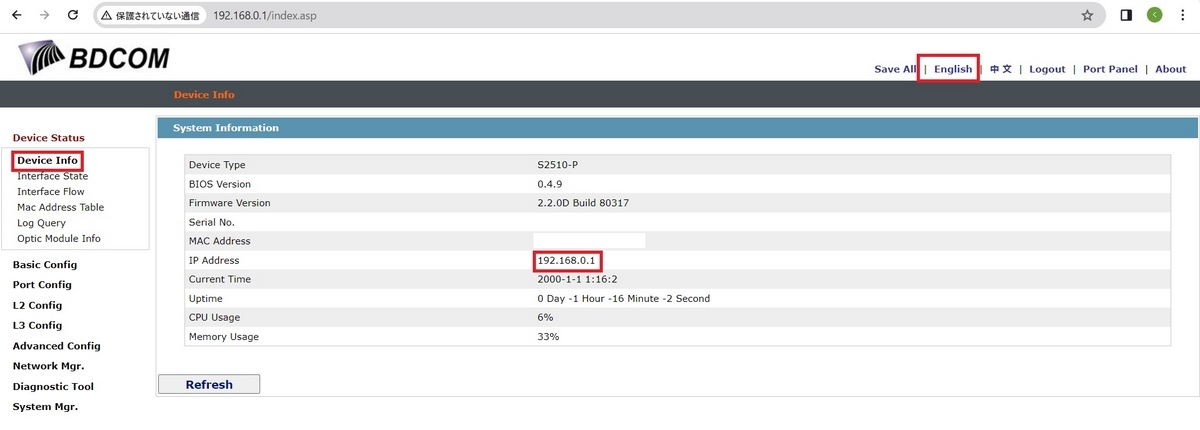Go back in browser history
Screen dimensions: 1200x430
[x=17, y=16]
